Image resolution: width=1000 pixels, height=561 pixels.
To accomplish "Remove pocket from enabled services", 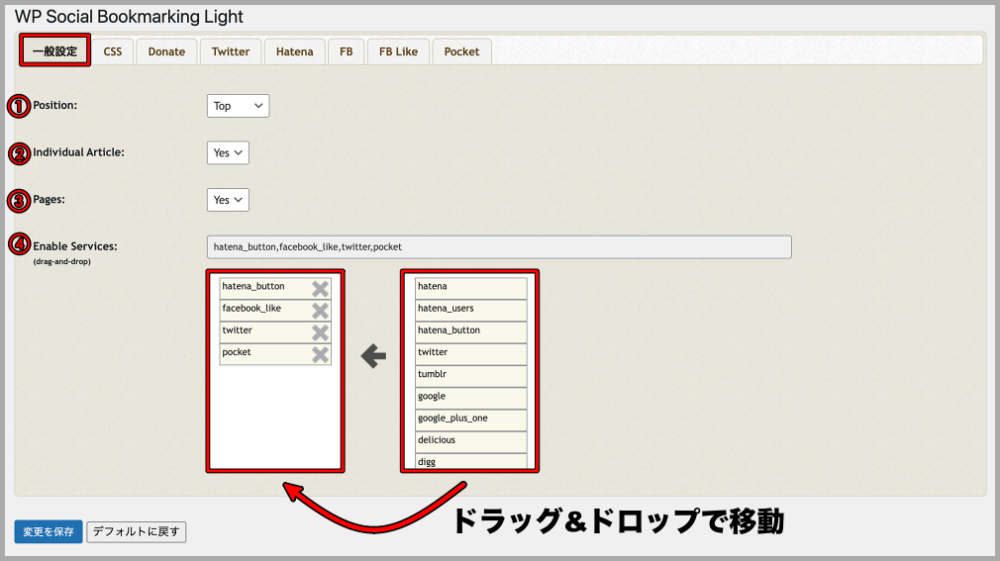I will [320, 354].
